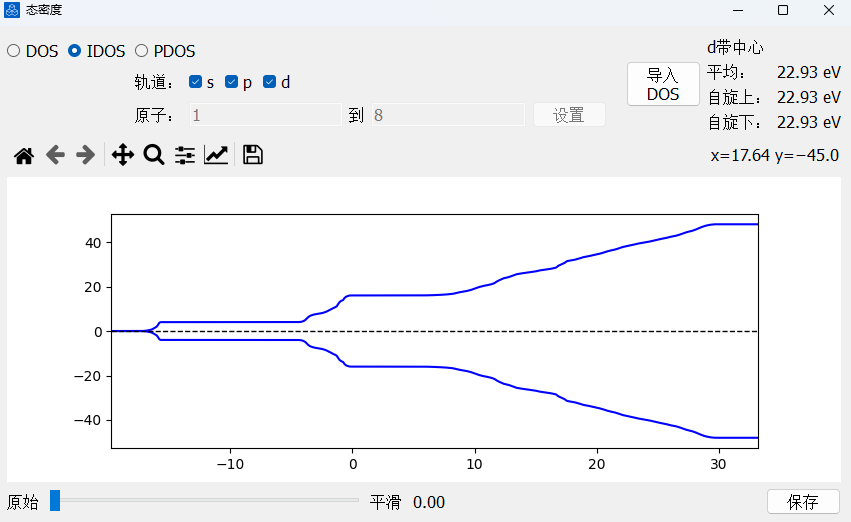
Task: Click the forward arrow to next view
Action: [86, 155]
